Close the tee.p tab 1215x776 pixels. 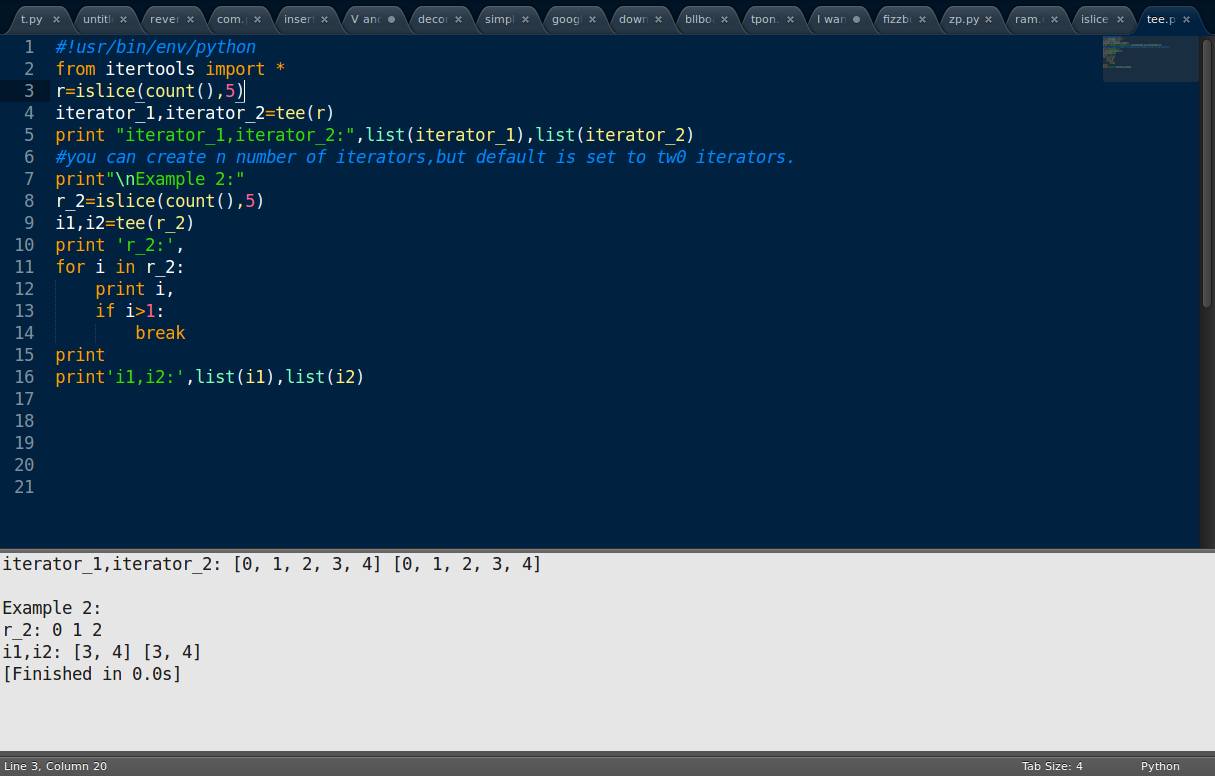click(1188, 20)
